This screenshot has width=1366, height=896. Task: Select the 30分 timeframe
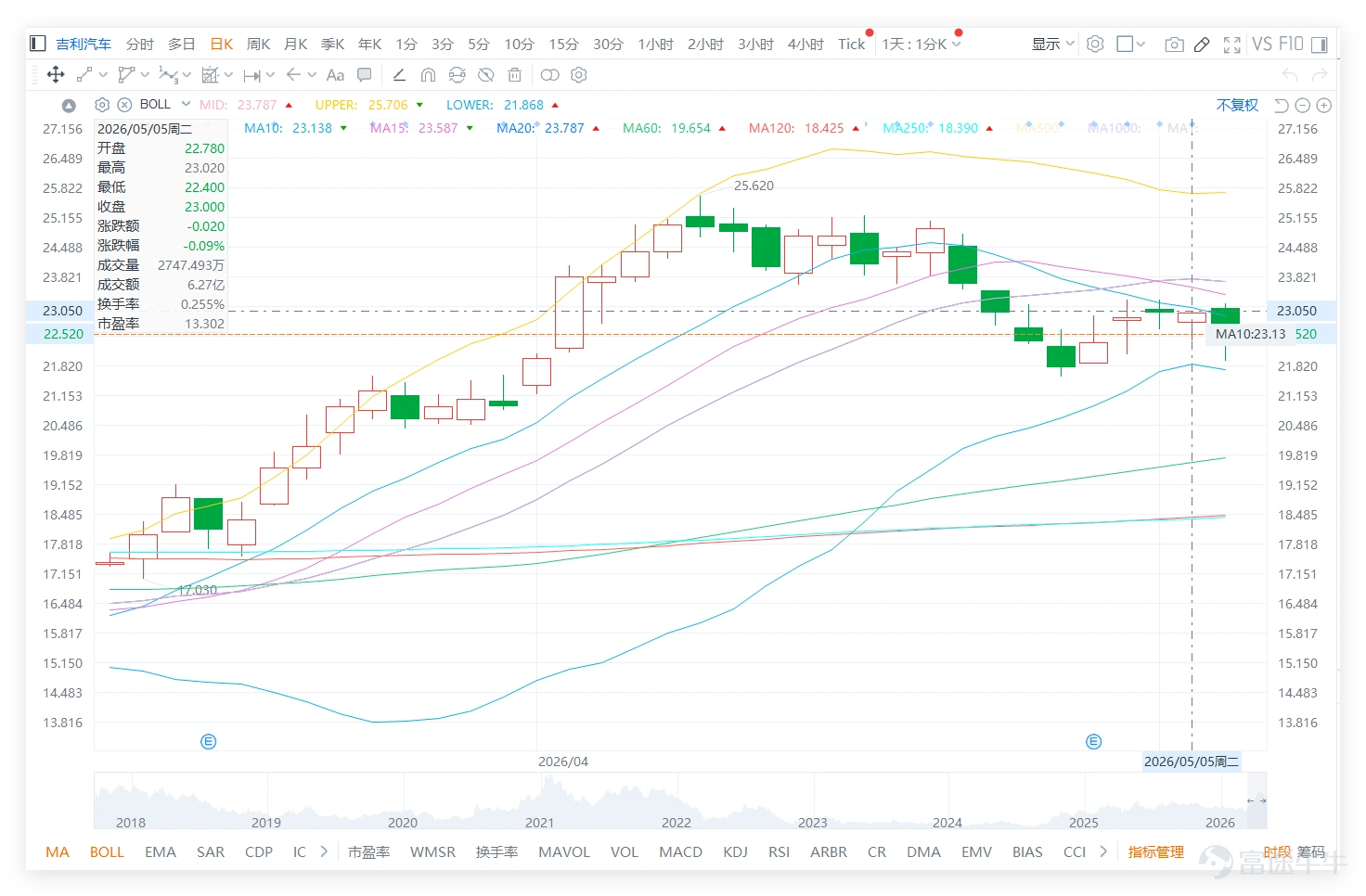[x=608, y=44]
